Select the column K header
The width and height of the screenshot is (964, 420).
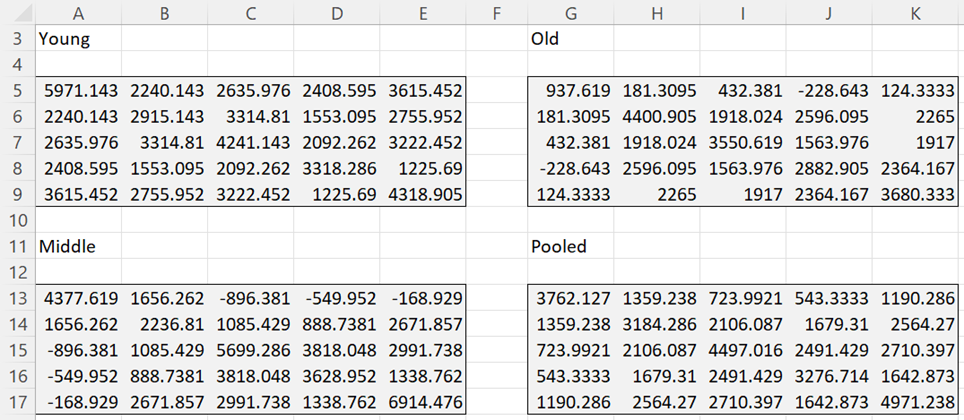click(x=915, y=11)
